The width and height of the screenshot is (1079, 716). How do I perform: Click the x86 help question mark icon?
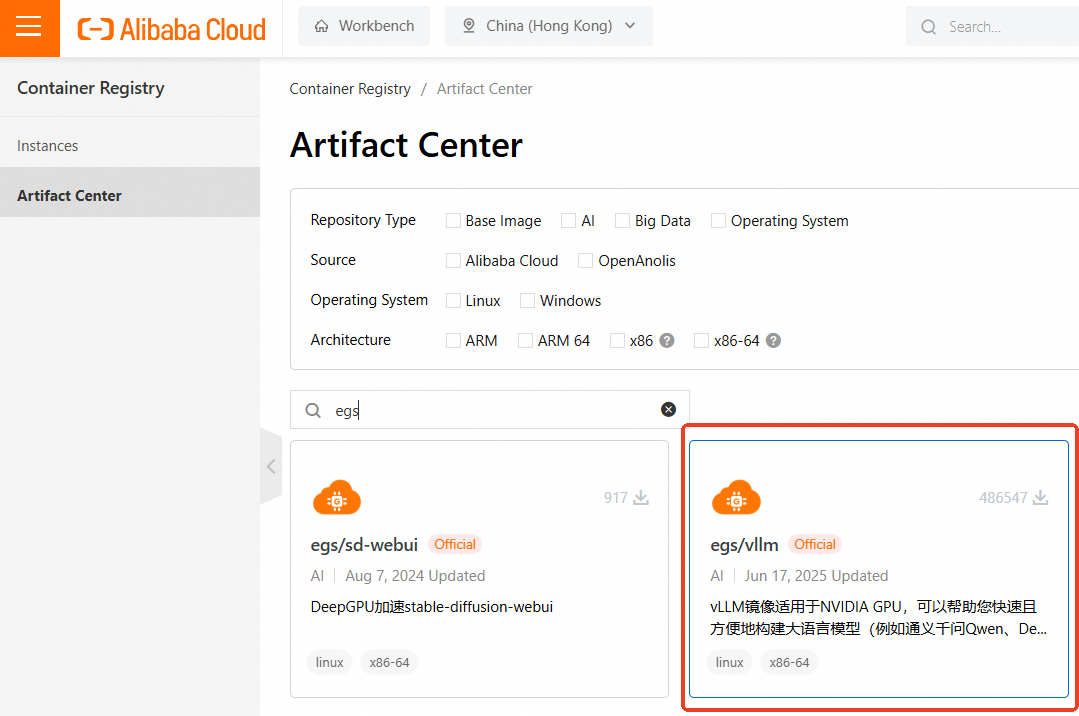[667, 340]
